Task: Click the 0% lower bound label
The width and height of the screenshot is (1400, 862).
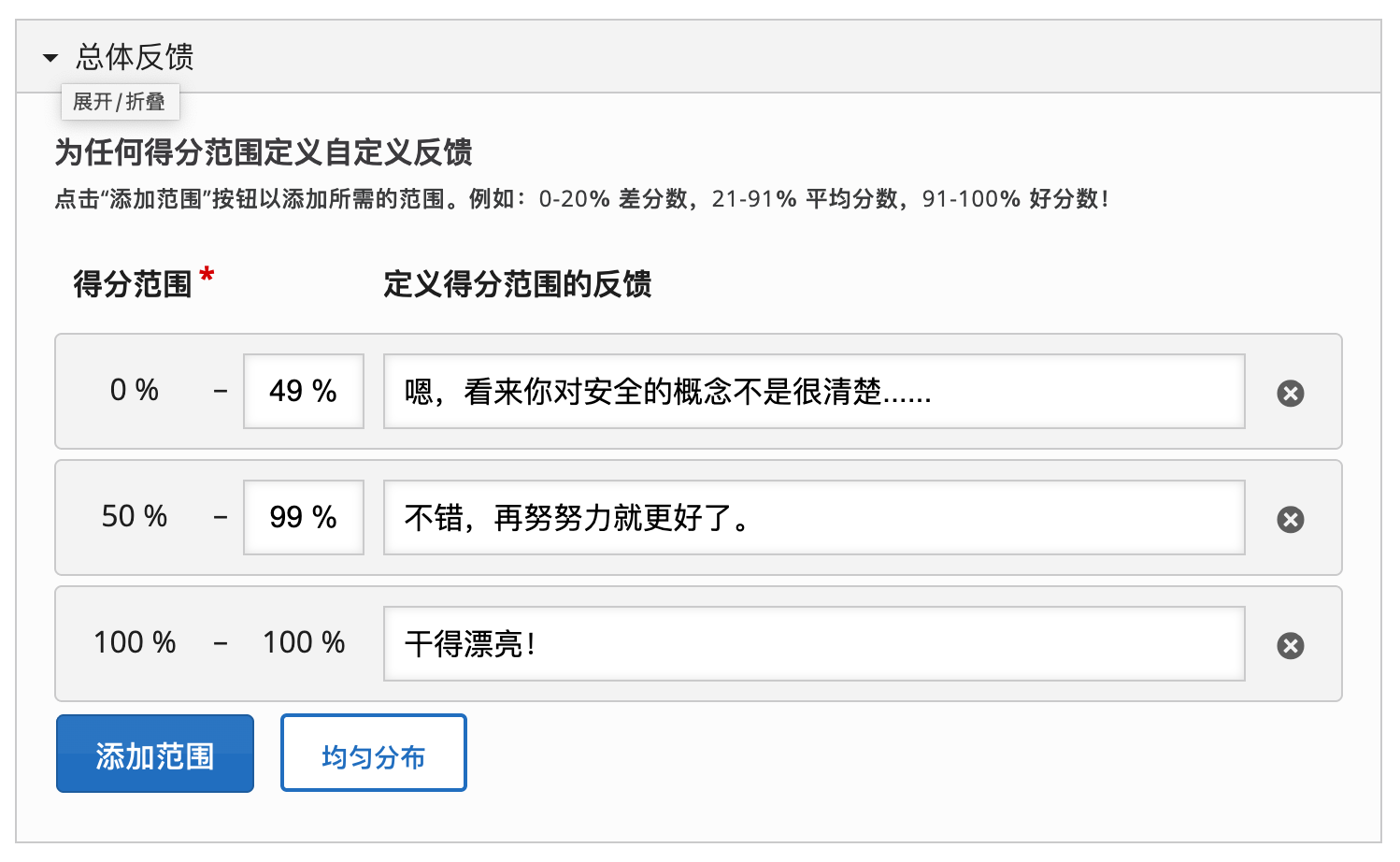Action: pos(134,391)
